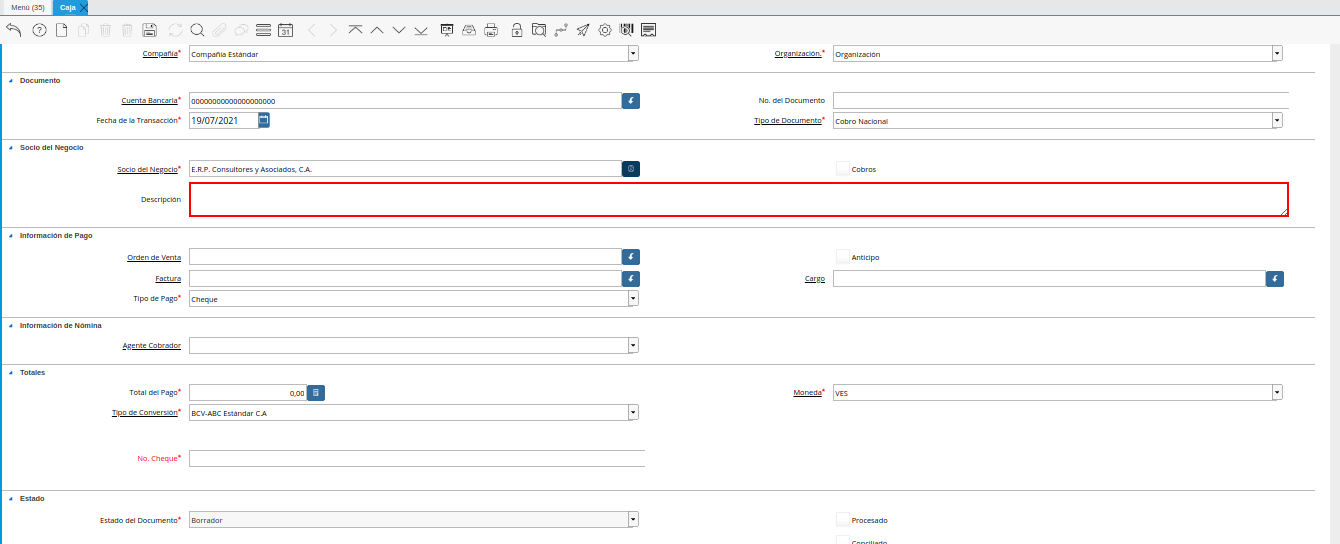Image resolution: width=1340 pixels, height=544 pixels.
Task: Open the Tipo de Documento dropdown
Action: (x=1277, y=121)
